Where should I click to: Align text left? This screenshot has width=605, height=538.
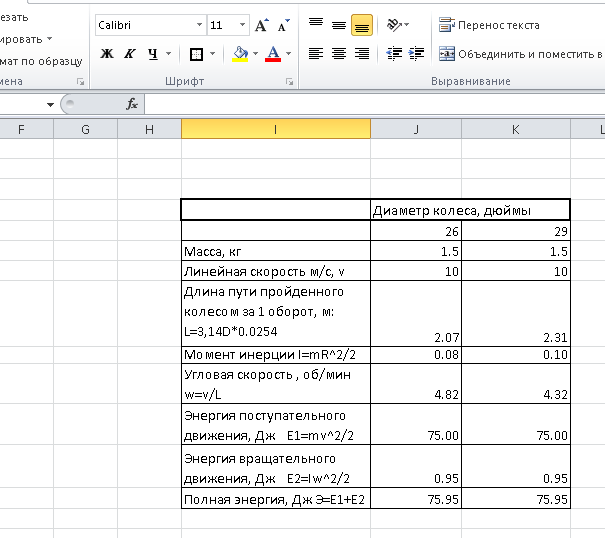pos(316,54)
